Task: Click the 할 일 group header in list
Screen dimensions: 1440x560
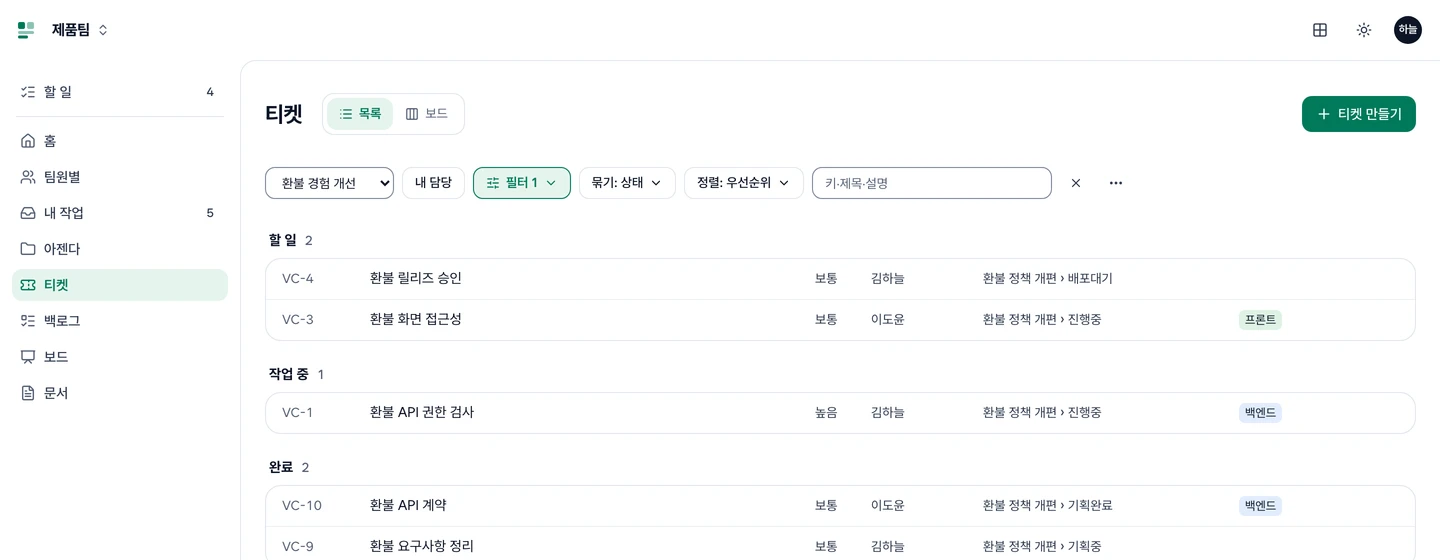Action: [283, 240]
